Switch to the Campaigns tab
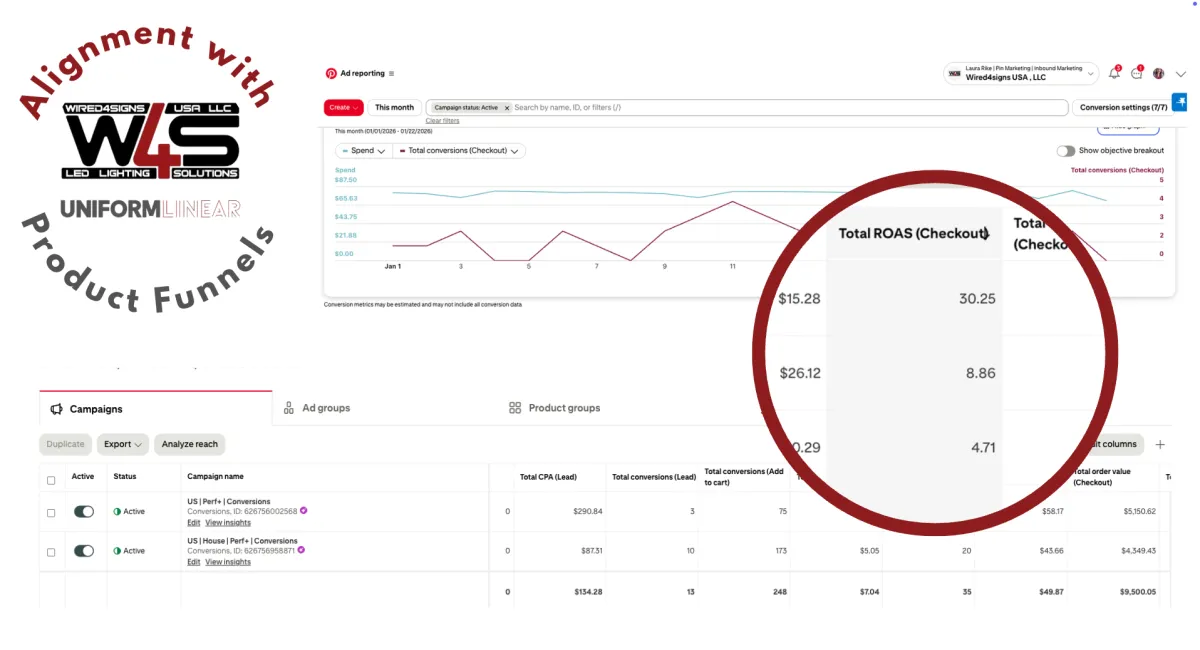This screenshot has width=1200, height=650. point(155,409)
